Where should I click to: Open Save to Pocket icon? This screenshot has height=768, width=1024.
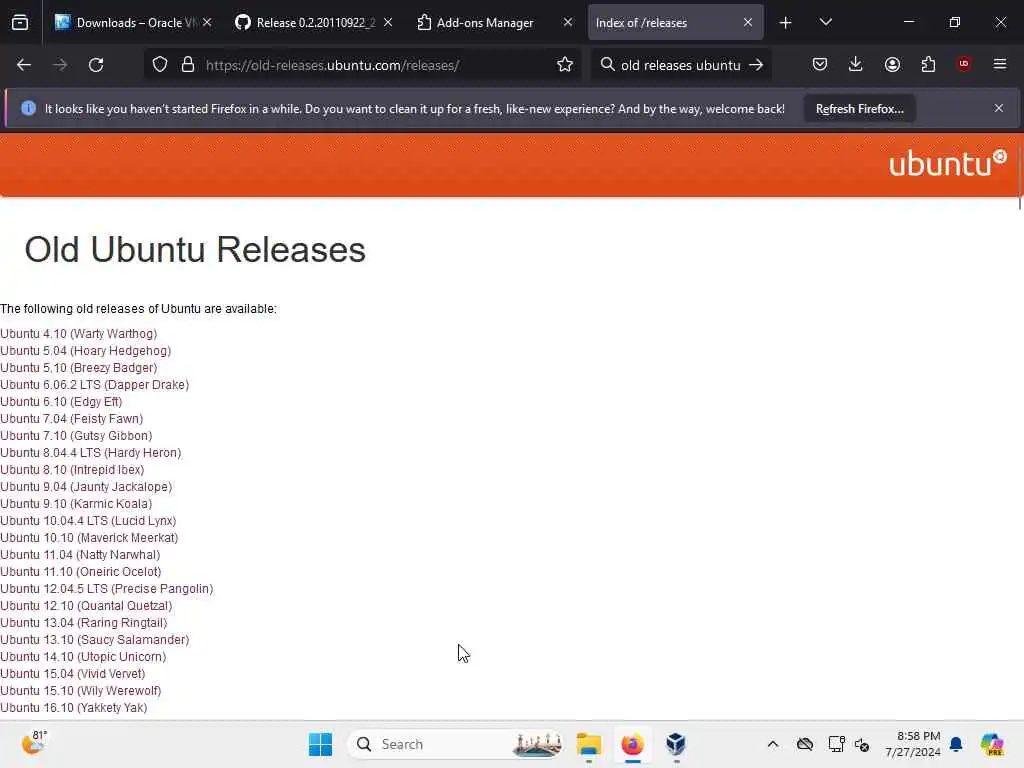point(820,64)
